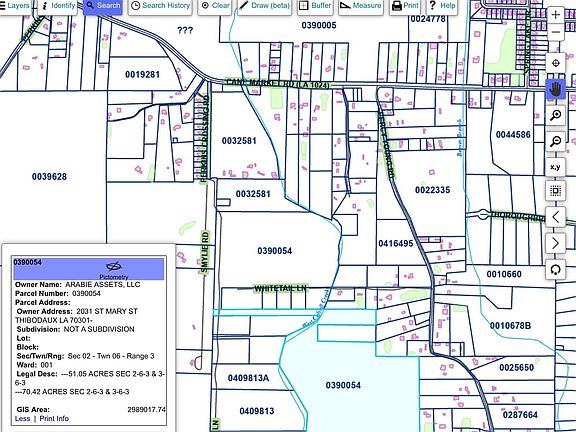
Task: Select parcel 0416495 on map
Action: (x=396, y=244)
